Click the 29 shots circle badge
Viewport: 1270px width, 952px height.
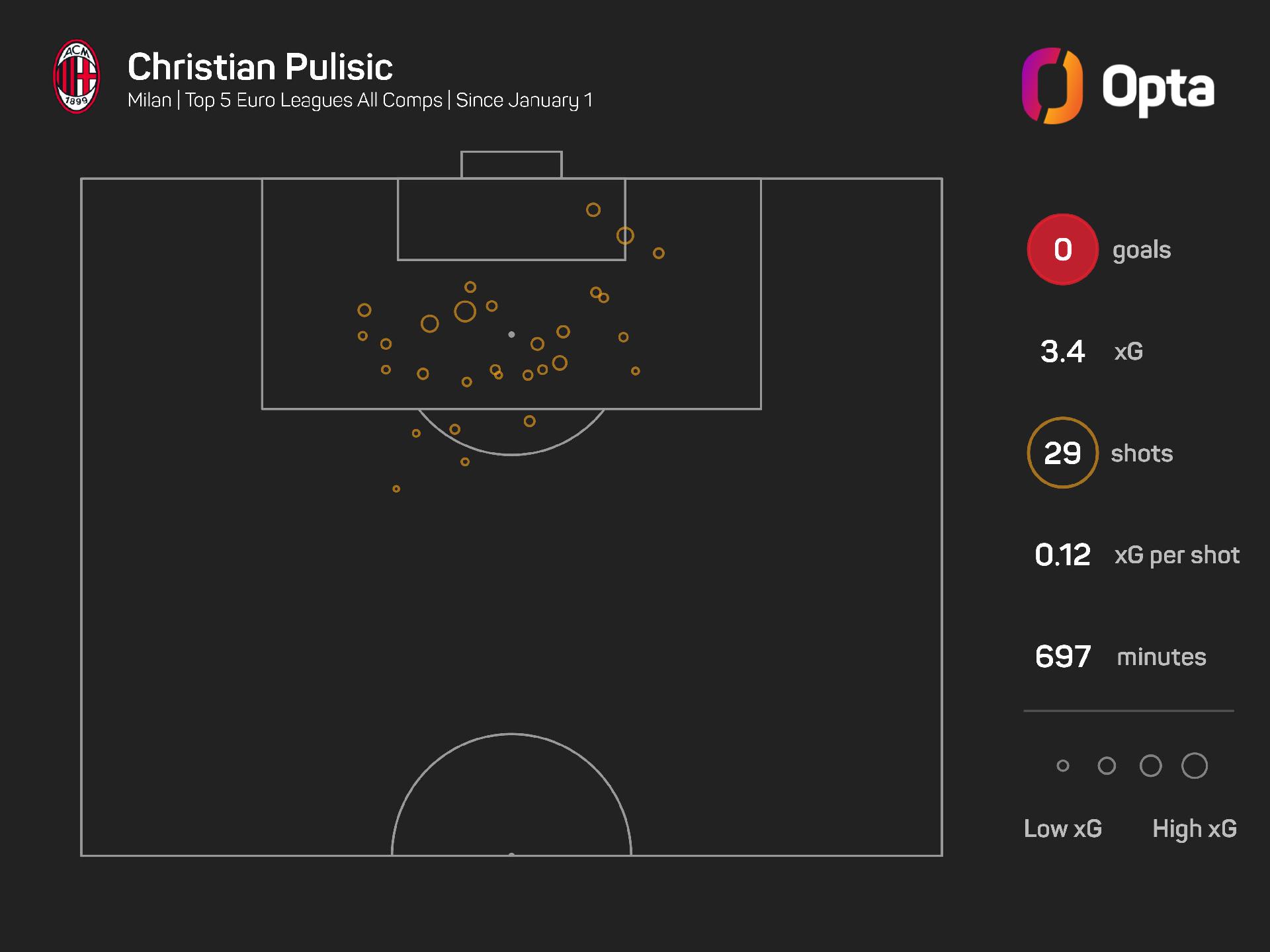click(x=1062, y=453)
